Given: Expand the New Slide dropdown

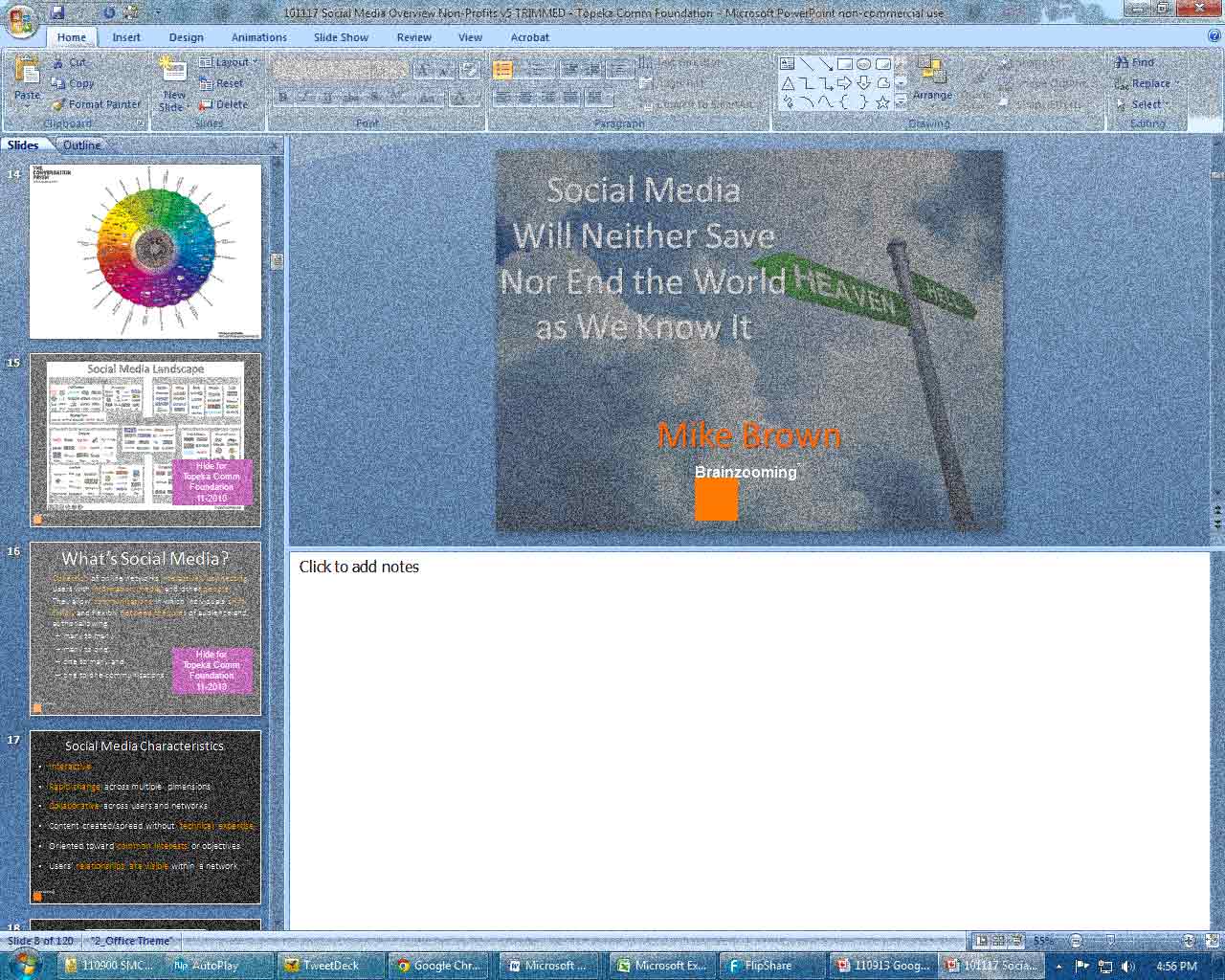Looking at the screenshot, I should click(173, 101).
